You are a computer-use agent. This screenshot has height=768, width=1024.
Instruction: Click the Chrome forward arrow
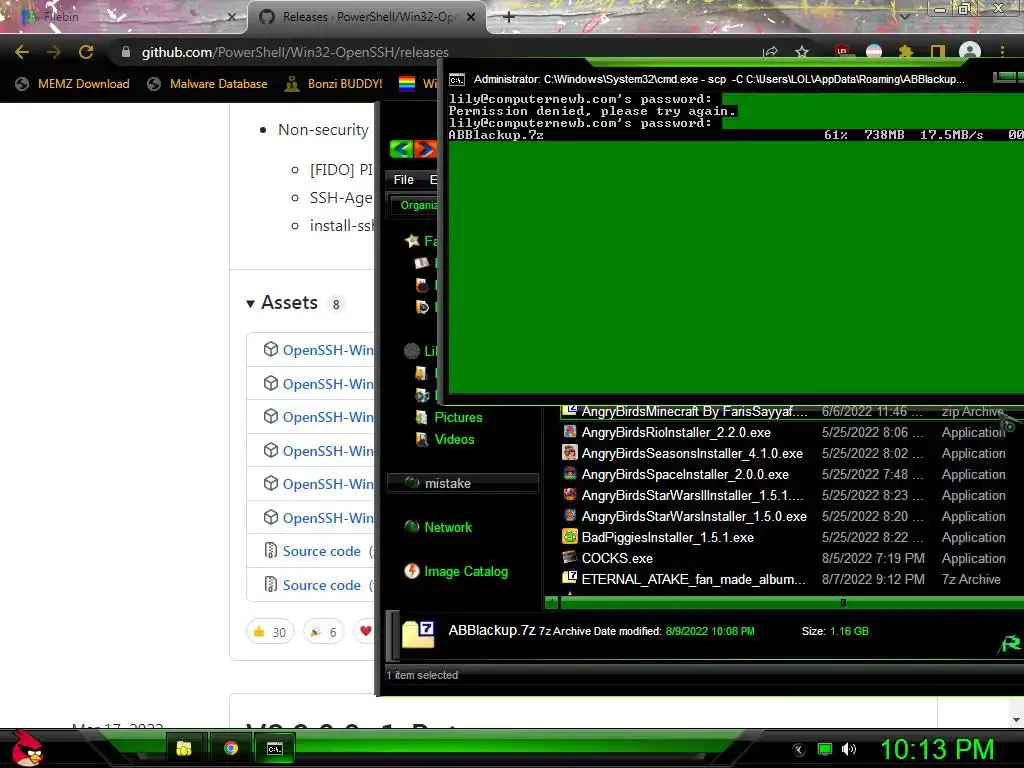(x=54, y=52)
